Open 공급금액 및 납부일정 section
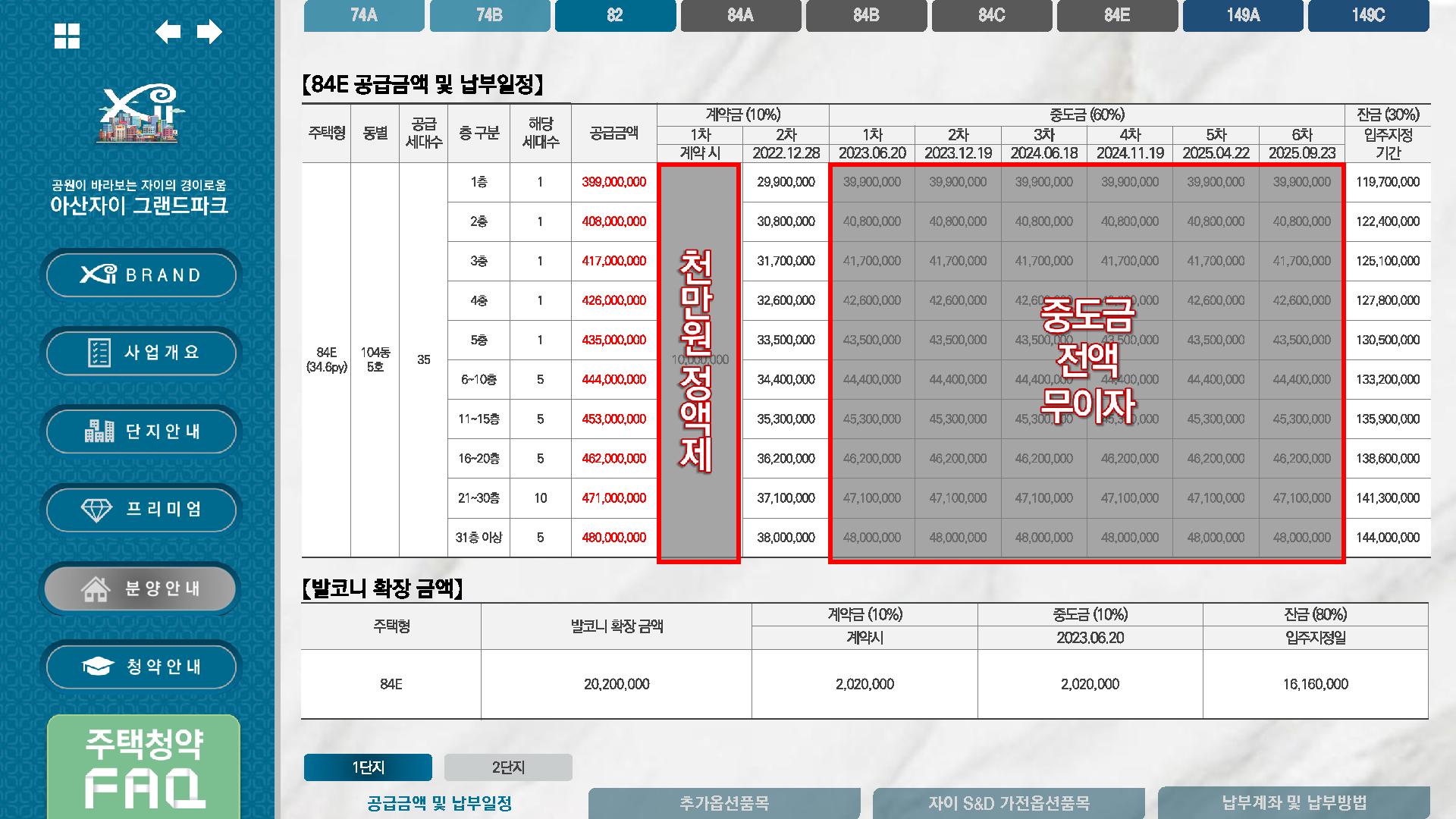 click(x=439, y=803)
